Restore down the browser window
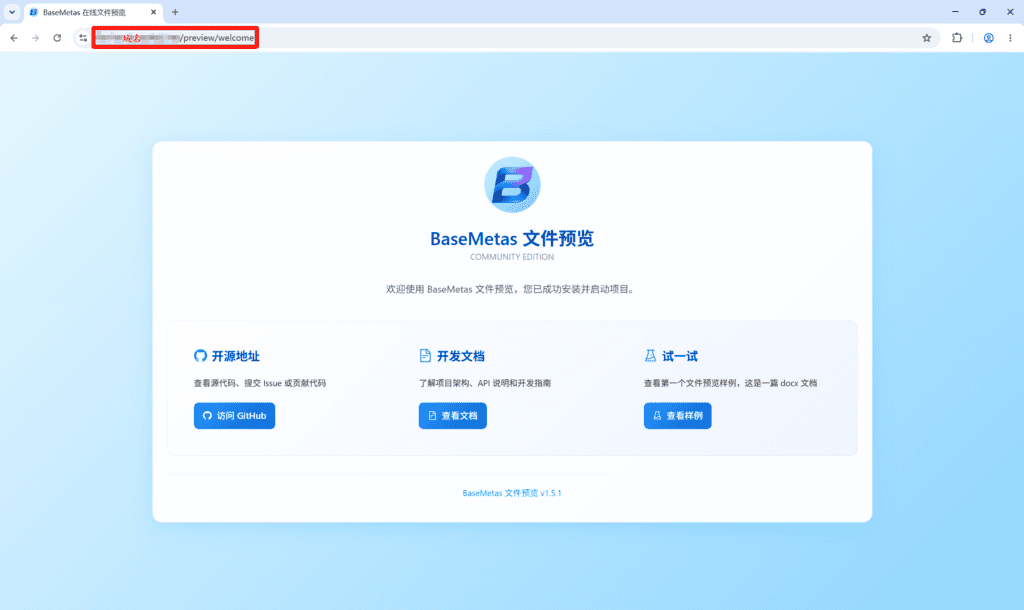Screen dimensions: 1024x610 [x=982, y=12]
